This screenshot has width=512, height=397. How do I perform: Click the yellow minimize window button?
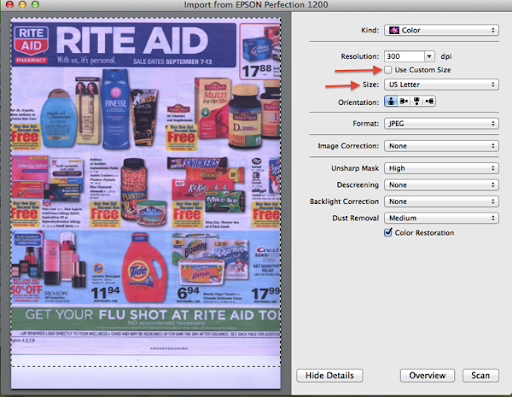pos(22,4)
